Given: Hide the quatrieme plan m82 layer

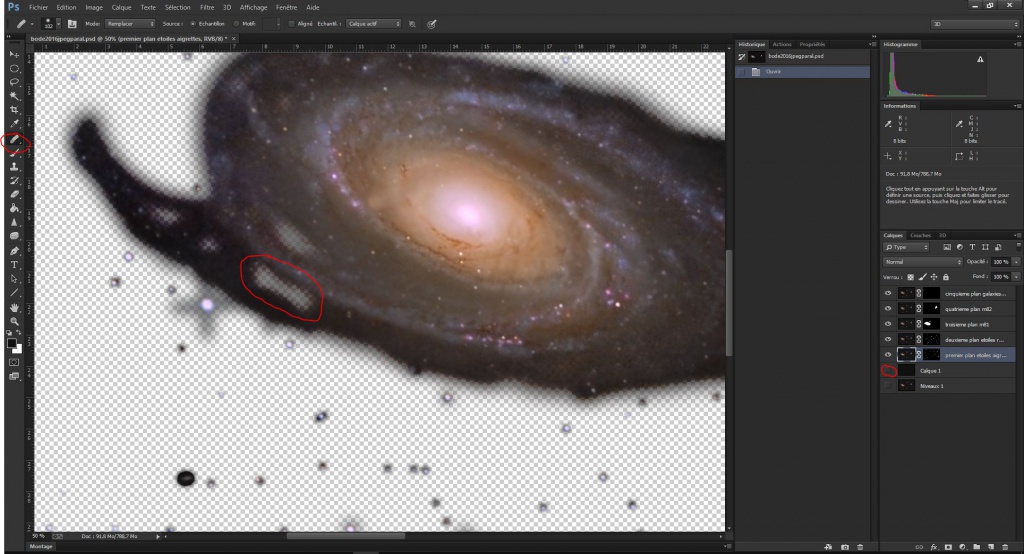Looking at the screenshot, I should (888, 308).
